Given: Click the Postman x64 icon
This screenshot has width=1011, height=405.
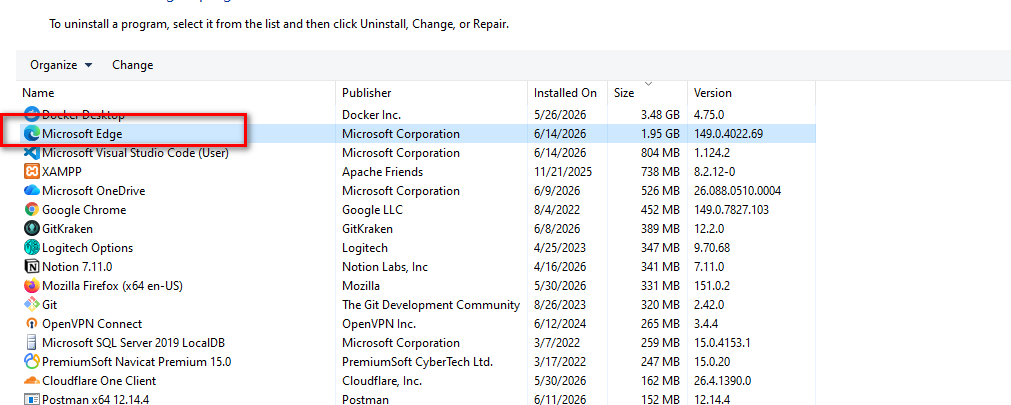Looking at the screenshot, I should [32, 399].
